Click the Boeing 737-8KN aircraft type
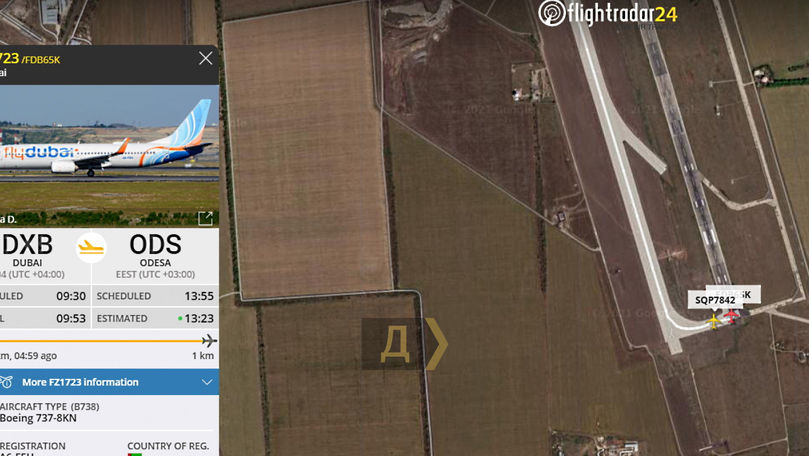This screenshot has height=456, width=809. click(38, 418)
